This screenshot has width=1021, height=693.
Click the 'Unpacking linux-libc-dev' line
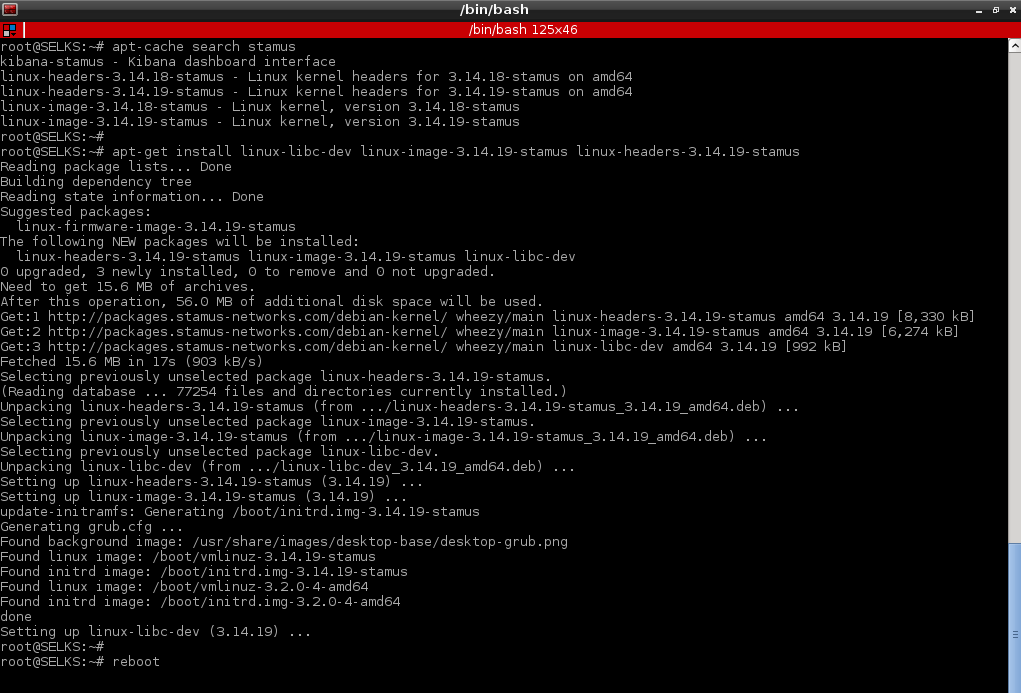287,466
